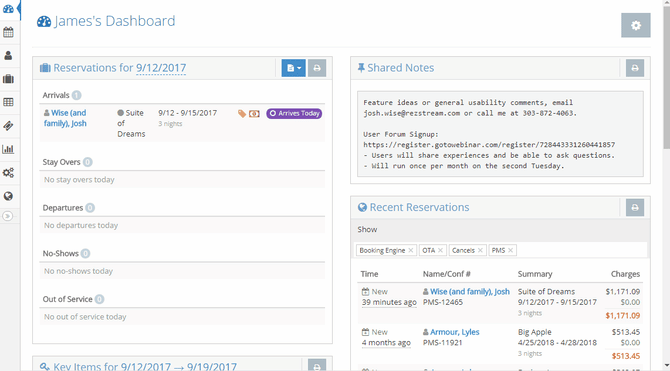Click the 4 months ago timestamp

(386, 343)
